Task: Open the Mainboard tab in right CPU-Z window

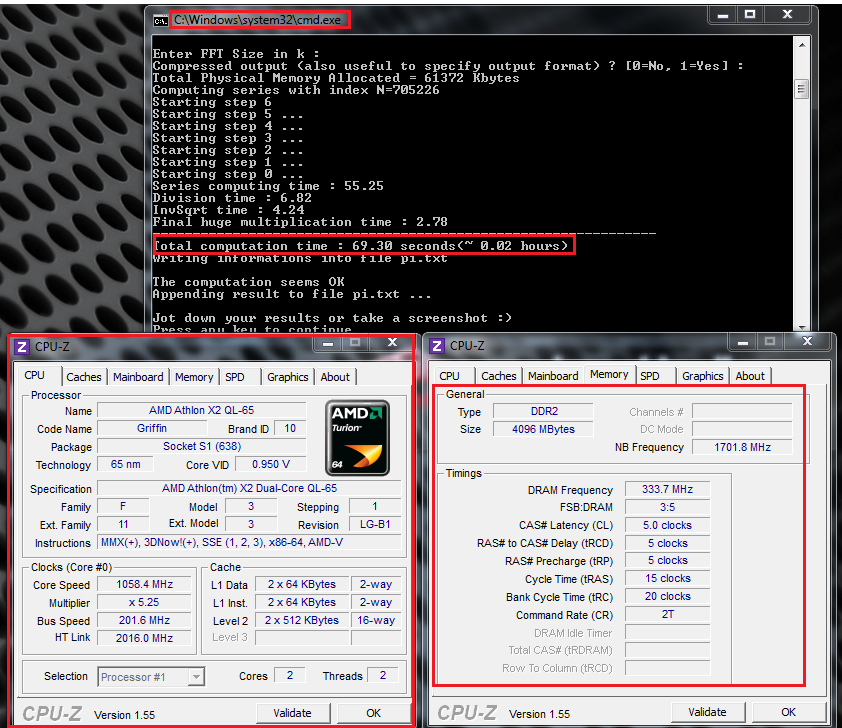Action: point(553,376)
